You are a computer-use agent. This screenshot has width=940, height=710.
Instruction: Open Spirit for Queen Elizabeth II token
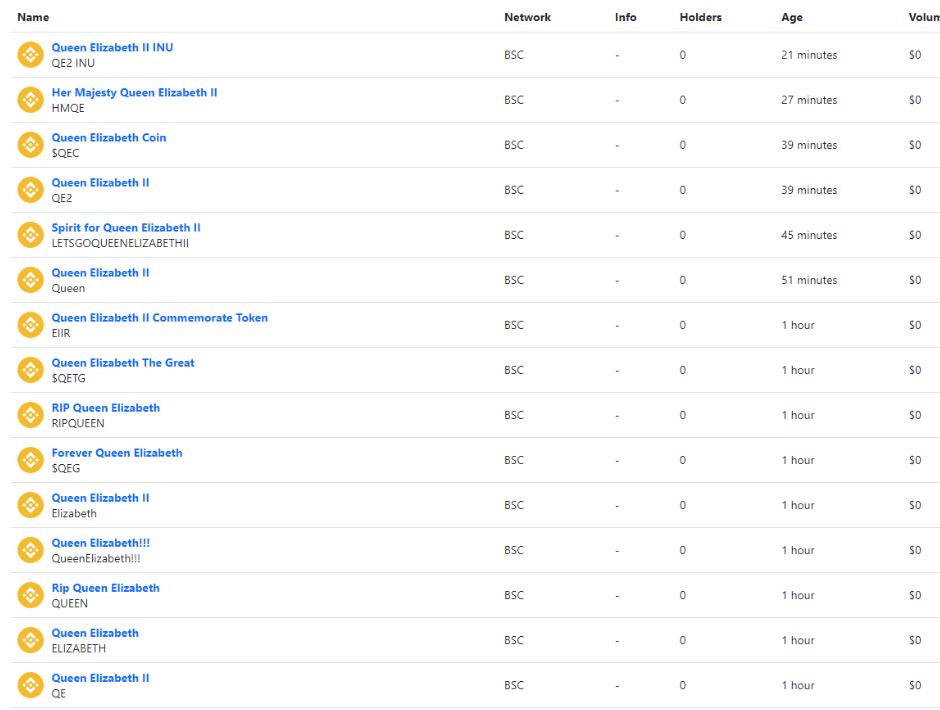[126, 227]
